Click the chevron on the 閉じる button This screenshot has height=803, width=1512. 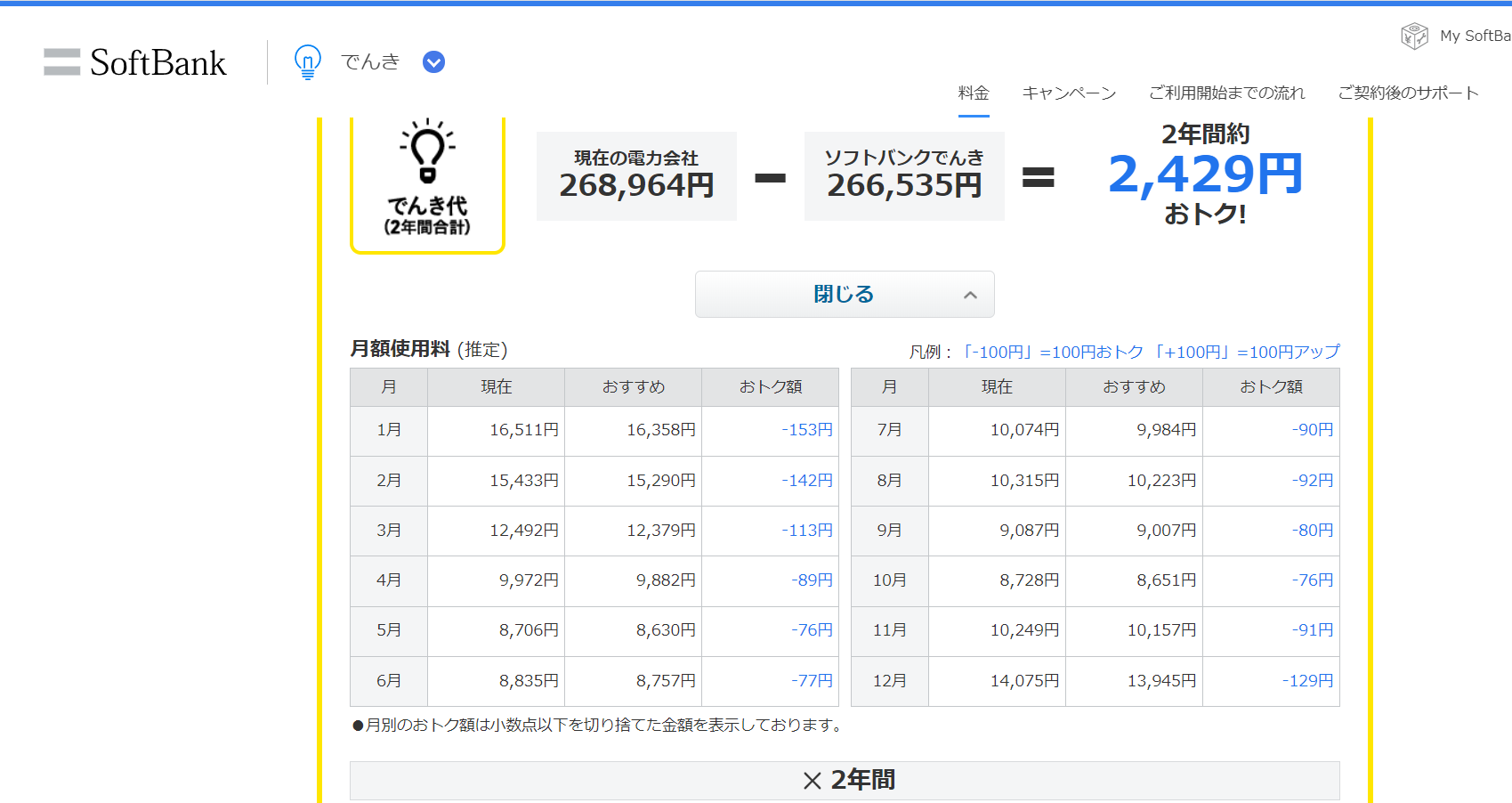point(970,295)
